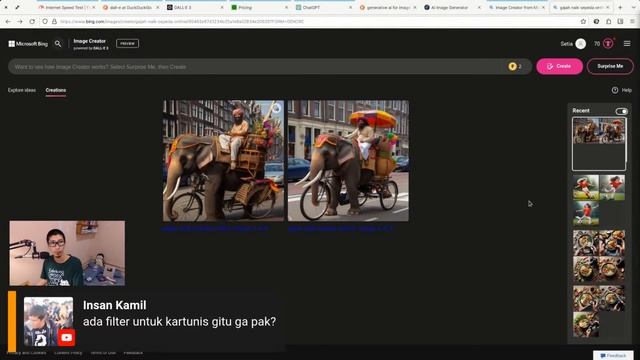Switch to Image Creator from Microsoft tab
640x360 pixels.
coord(516,7)
